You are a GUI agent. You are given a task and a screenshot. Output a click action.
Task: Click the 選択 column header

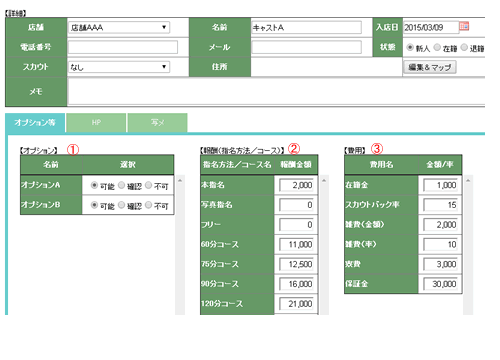point(128,164)
